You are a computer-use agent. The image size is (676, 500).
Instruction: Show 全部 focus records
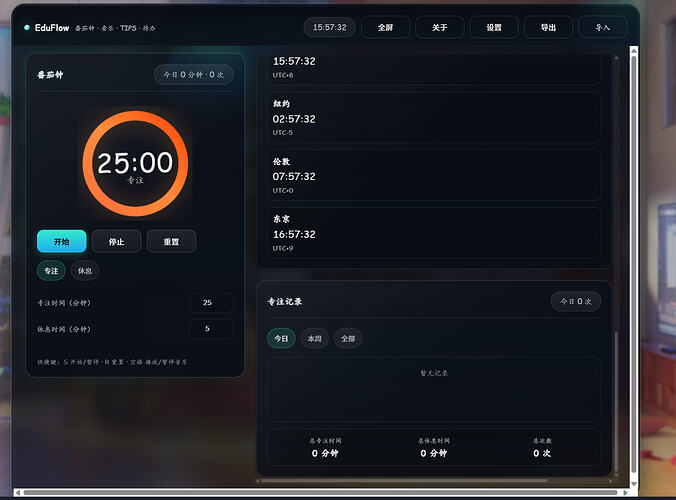point(348,339)
